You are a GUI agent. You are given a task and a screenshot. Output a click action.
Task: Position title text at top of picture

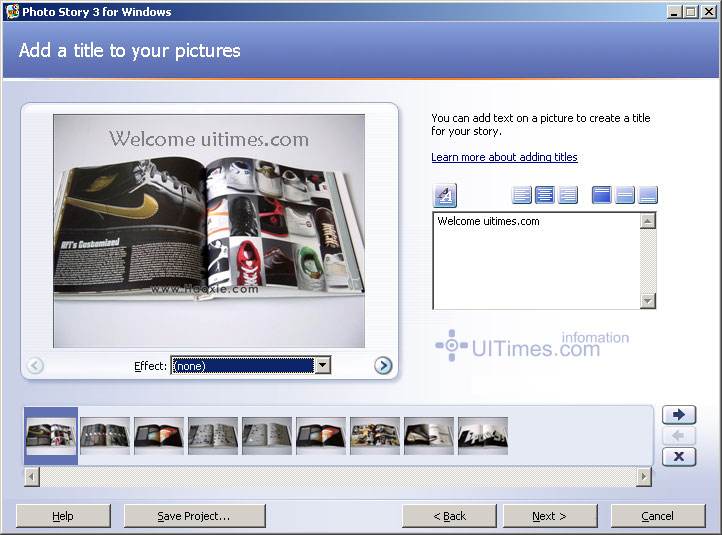tap(602, 195)
